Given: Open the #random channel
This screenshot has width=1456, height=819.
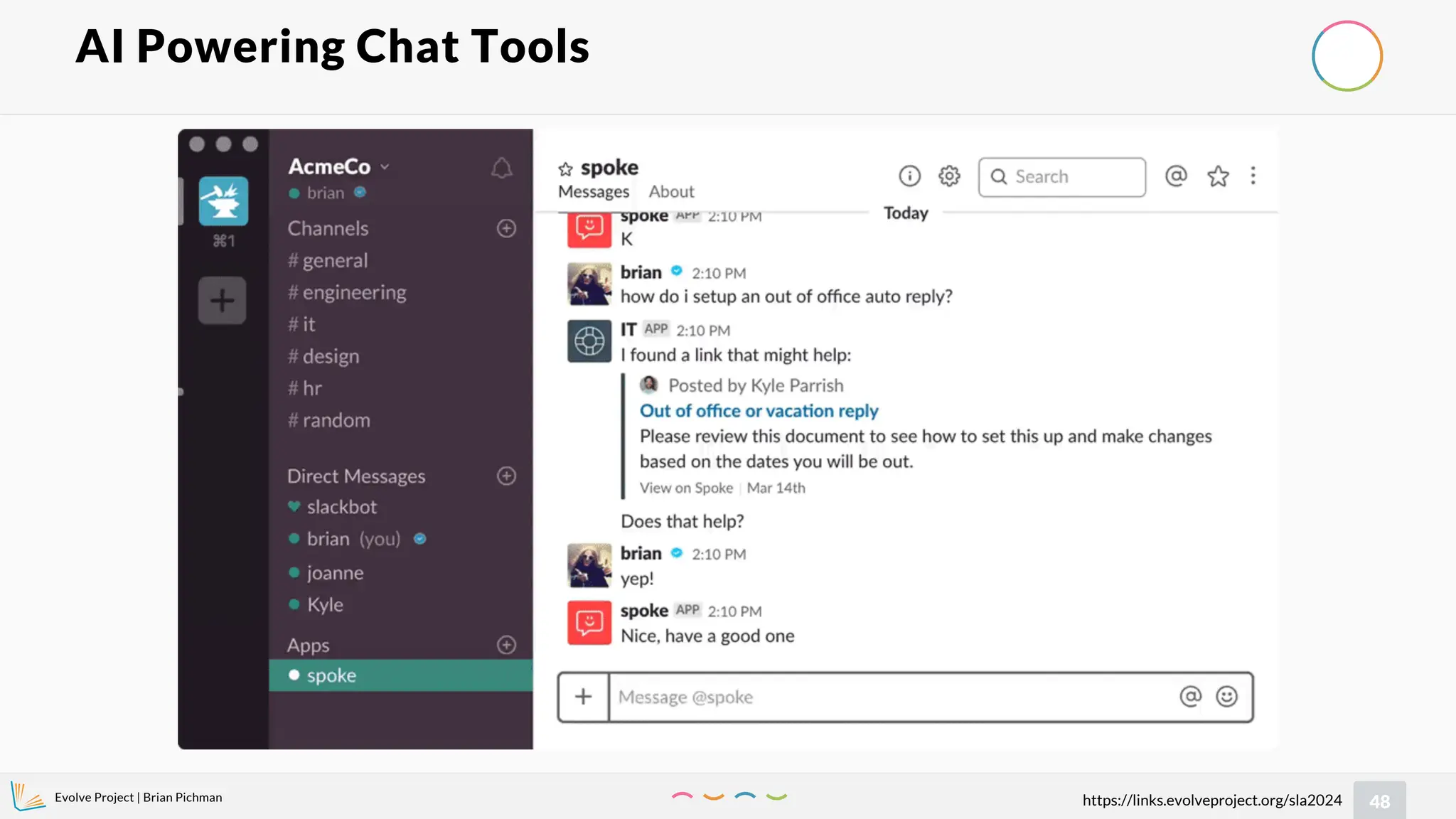Looking at the screenshot, I should [x=329, y=420].
